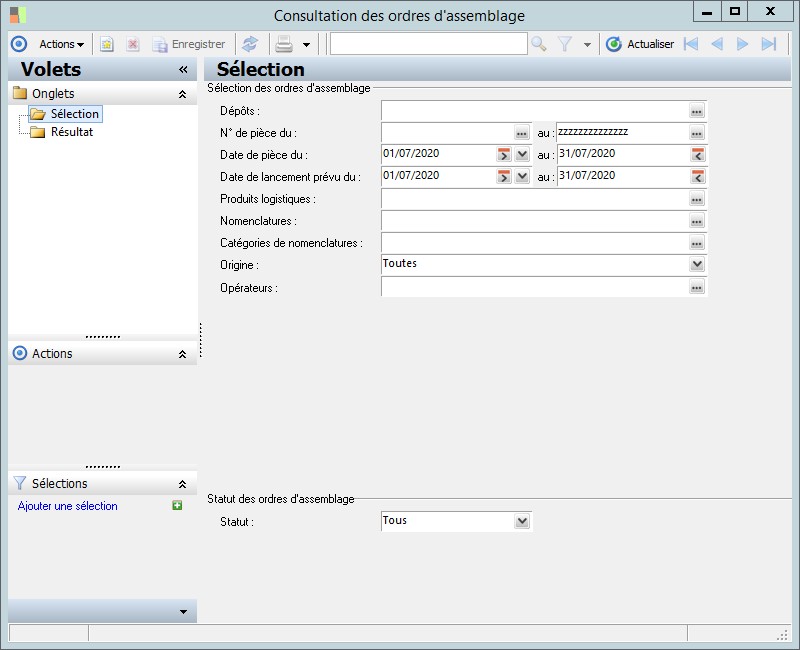Click the green add selection icon
800x650 pixels.
tap(177, 506)
